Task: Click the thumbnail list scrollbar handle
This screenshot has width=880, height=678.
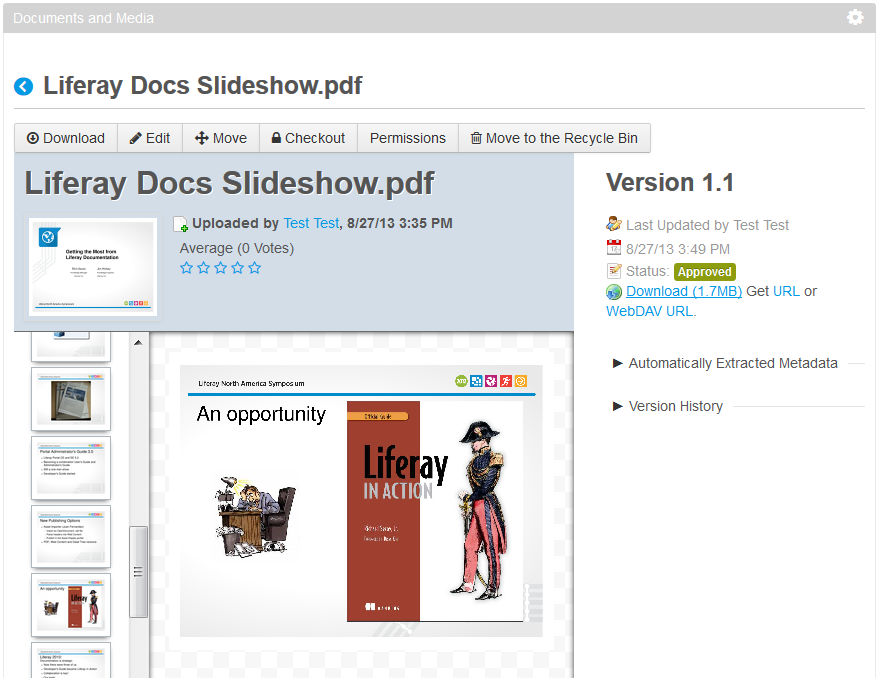Action: [x=138, y=572]
